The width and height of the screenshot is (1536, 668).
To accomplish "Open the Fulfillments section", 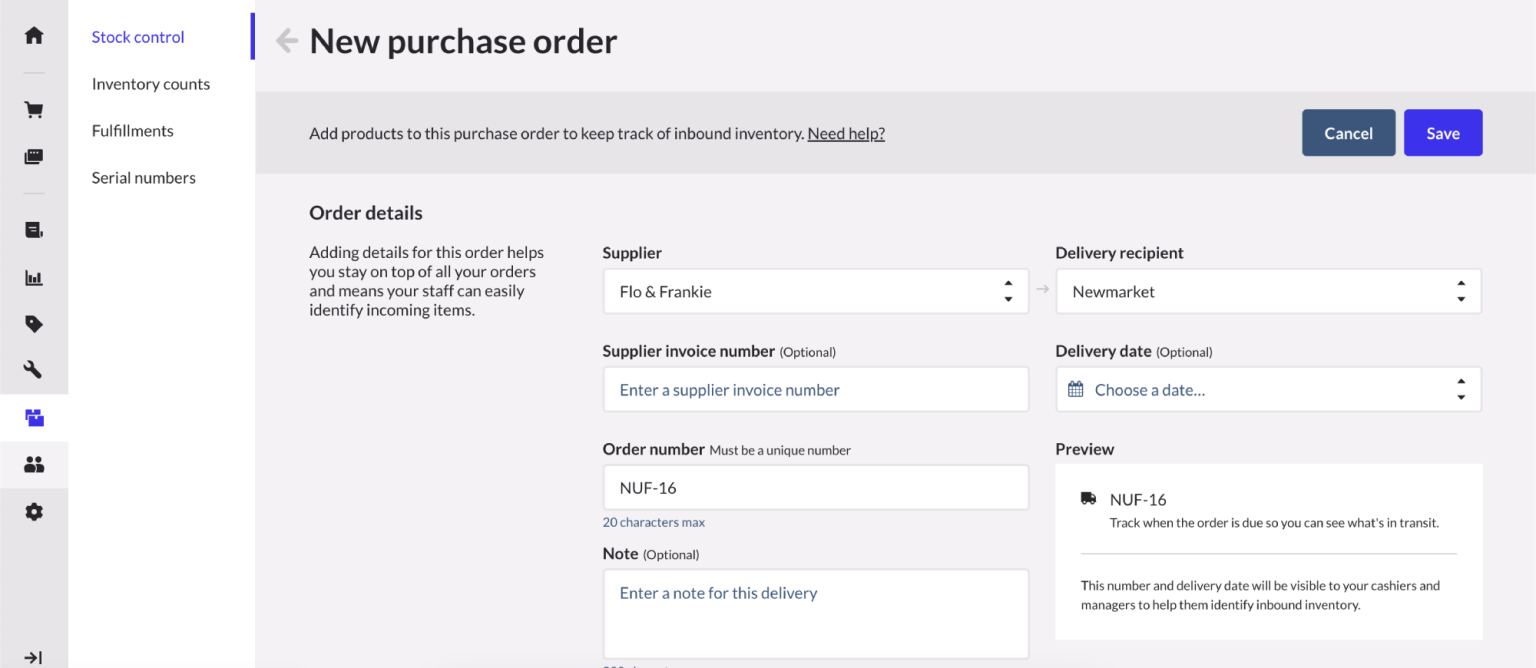I will click(133, 130).
